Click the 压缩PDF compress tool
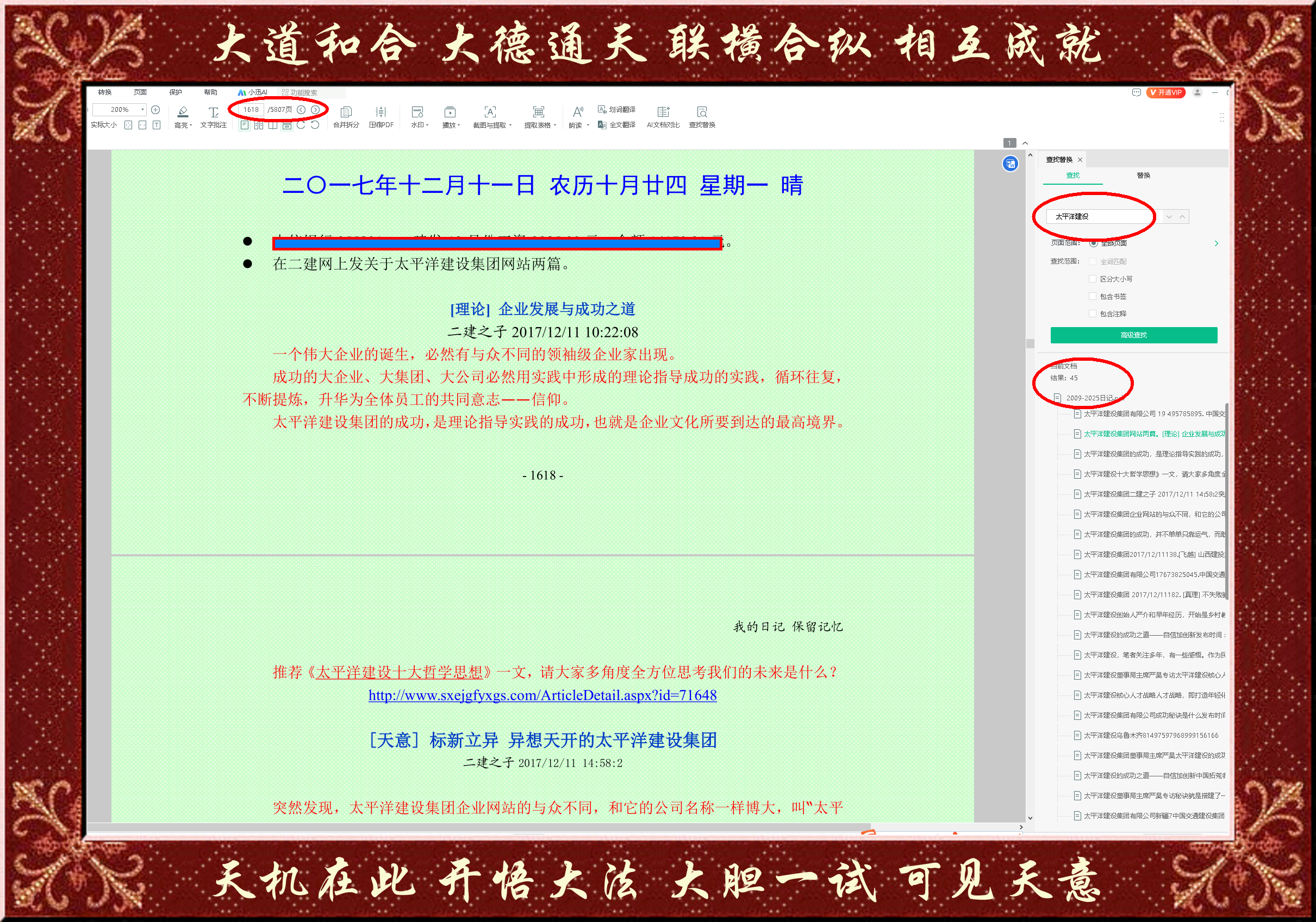This screenshot has width=1316, height=922. coord(381,116)
